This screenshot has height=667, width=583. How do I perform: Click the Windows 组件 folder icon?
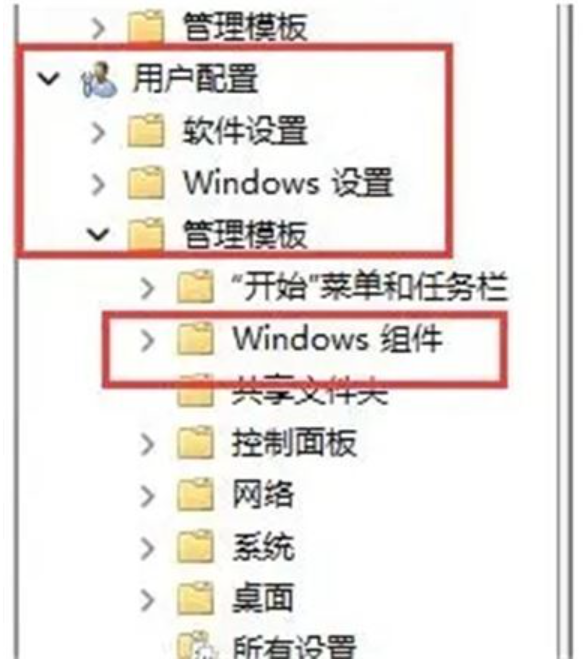tap(195, 339)
